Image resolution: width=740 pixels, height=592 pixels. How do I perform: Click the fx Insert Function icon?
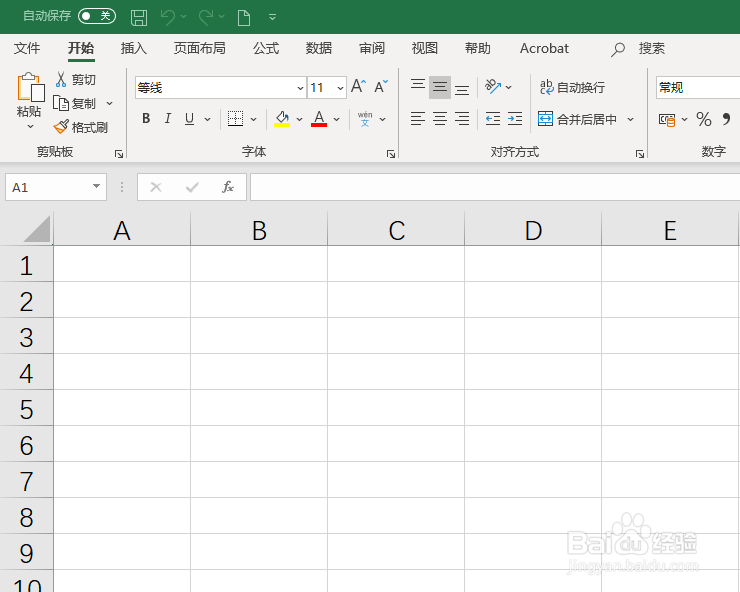click(227, 187)
